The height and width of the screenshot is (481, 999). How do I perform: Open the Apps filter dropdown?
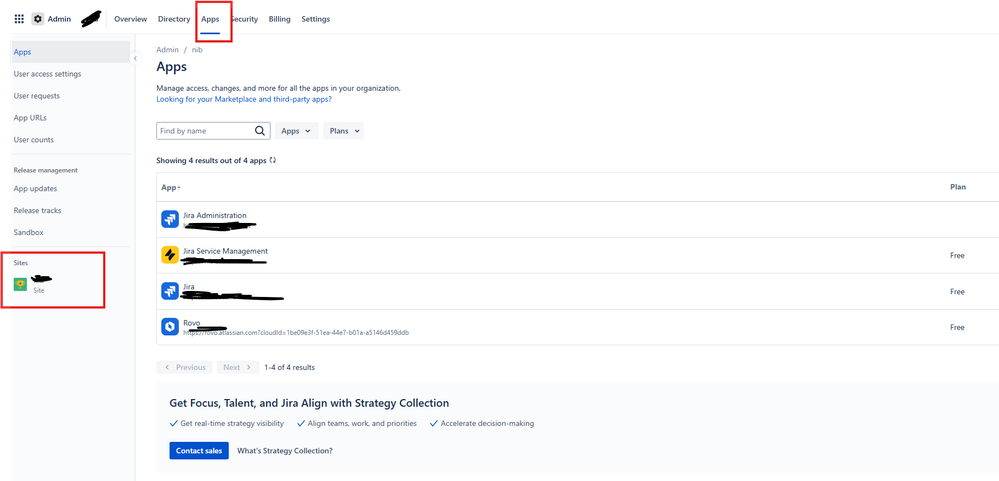[x=297, y=131]
